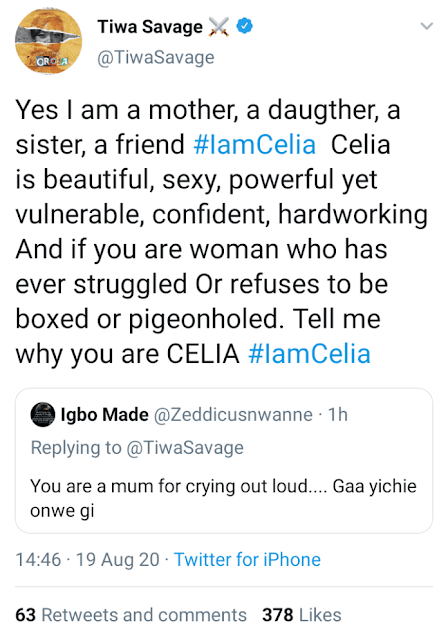Click the 14:46 · 19 Aug 20 timestamp
The height and width of the screenshot is (640, 448).
(87, 559)
